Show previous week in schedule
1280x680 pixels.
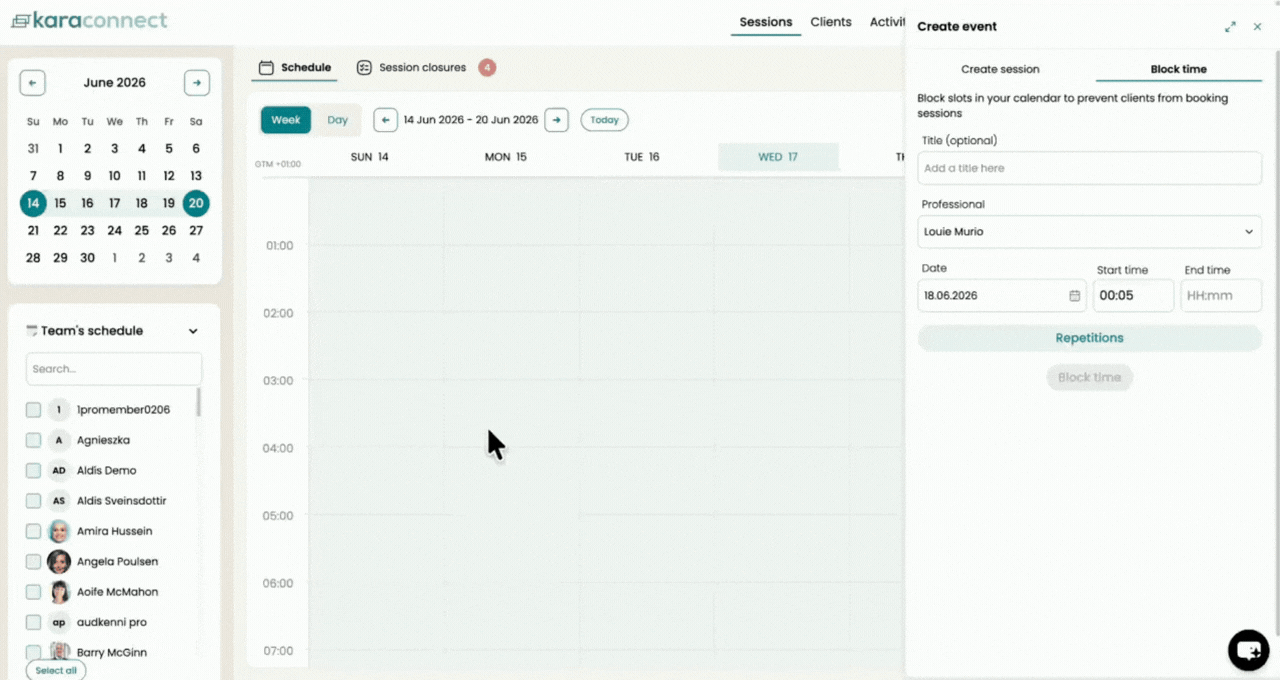coord(385,120)
